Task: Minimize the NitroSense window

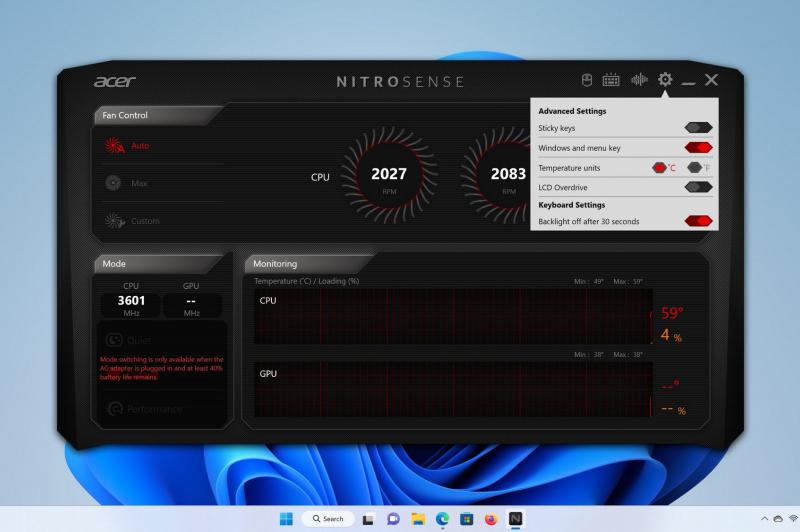Action: click(688, 82)
